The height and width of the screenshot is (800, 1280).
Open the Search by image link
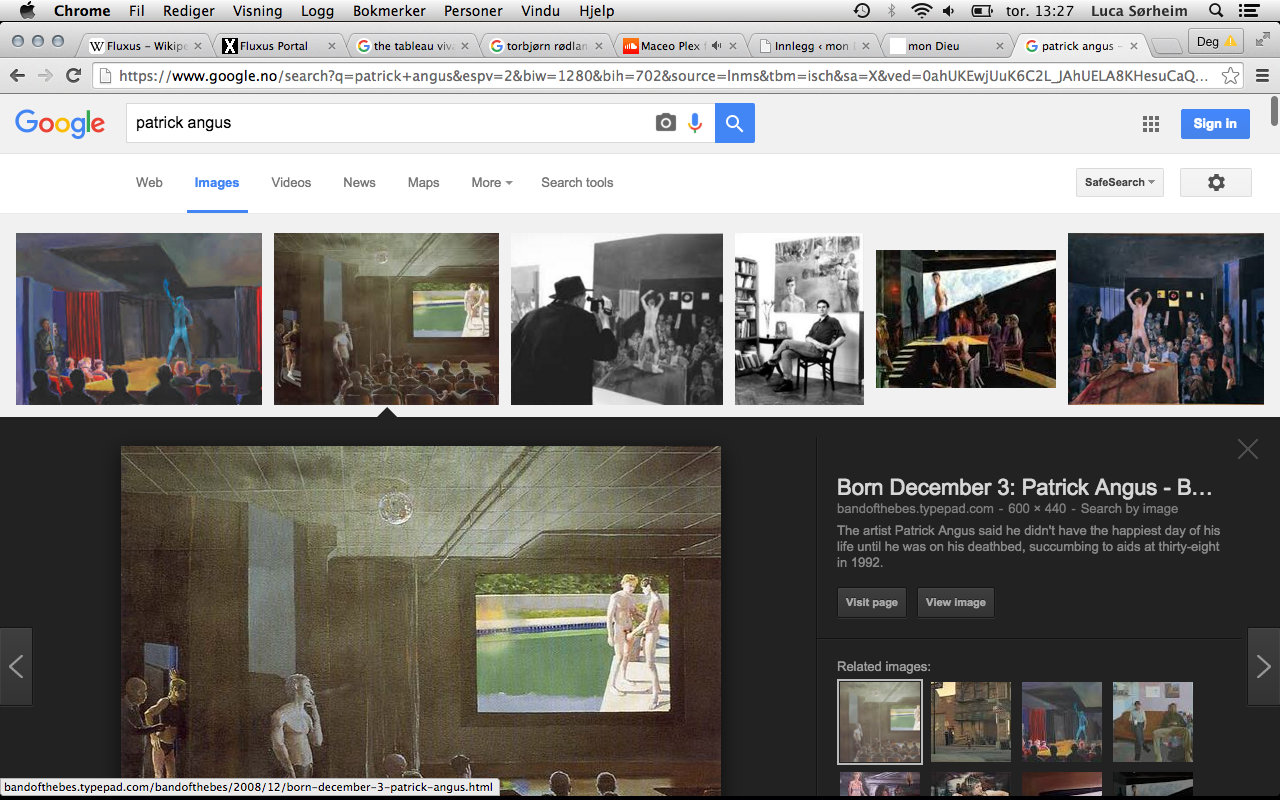pos(1129,509)
